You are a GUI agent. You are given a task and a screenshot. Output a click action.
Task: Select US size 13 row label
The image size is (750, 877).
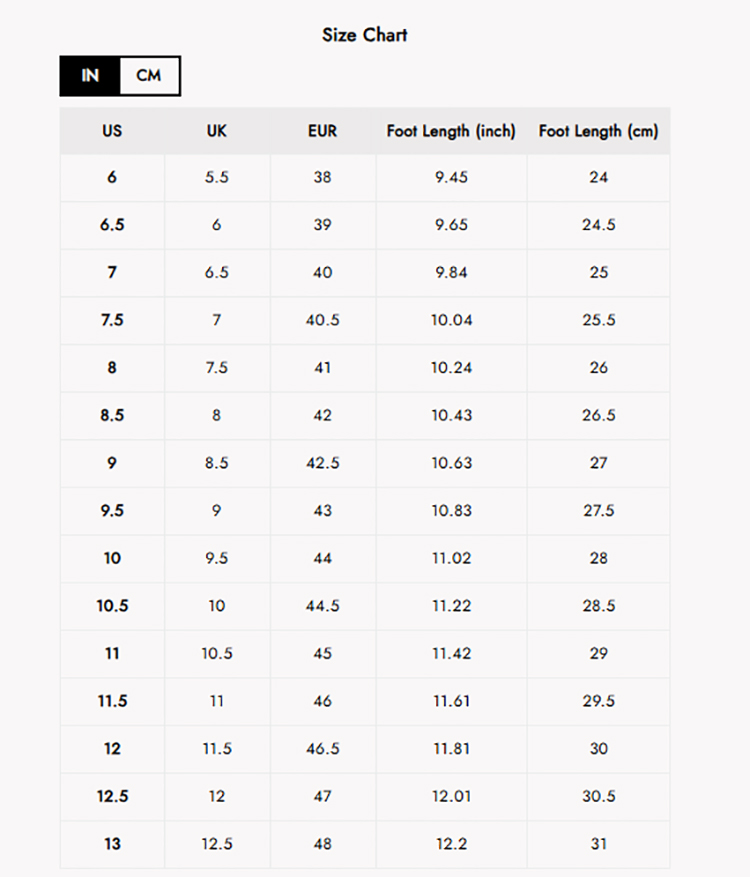point(112,844)
